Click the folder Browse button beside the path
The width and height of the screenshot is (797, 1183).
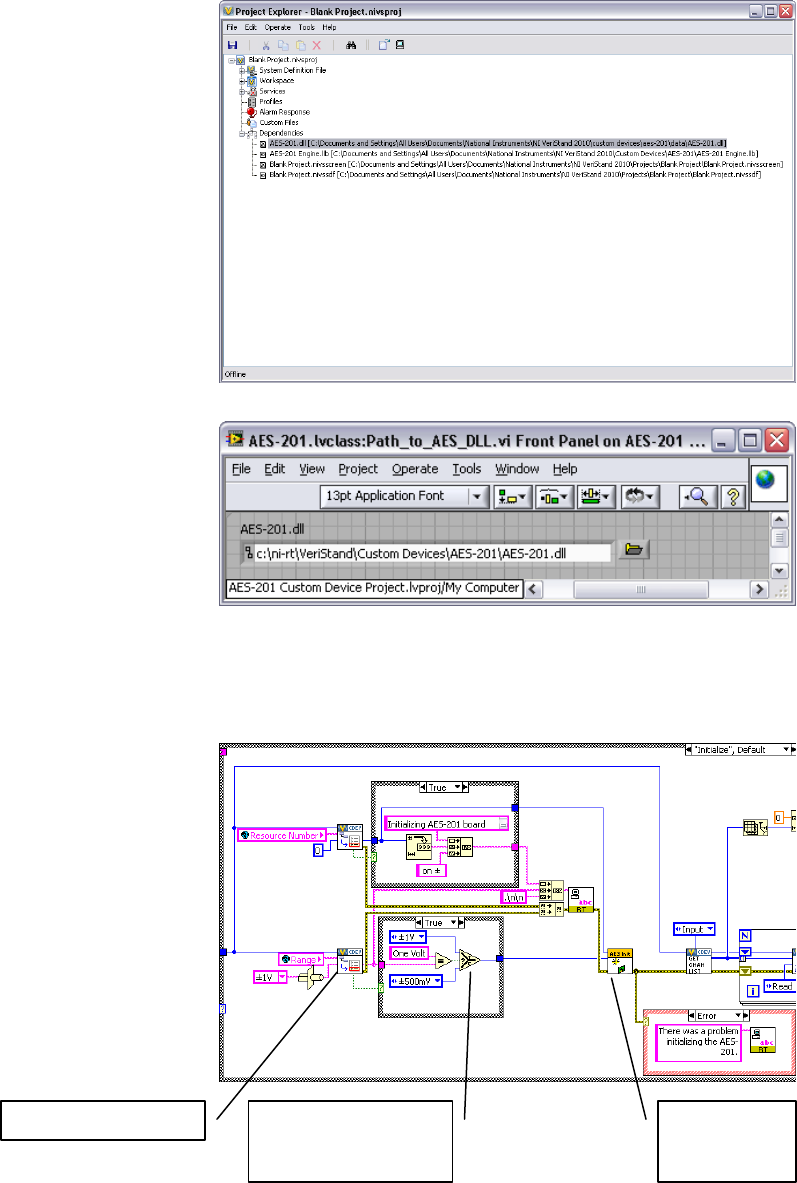[x=634, y=552]
